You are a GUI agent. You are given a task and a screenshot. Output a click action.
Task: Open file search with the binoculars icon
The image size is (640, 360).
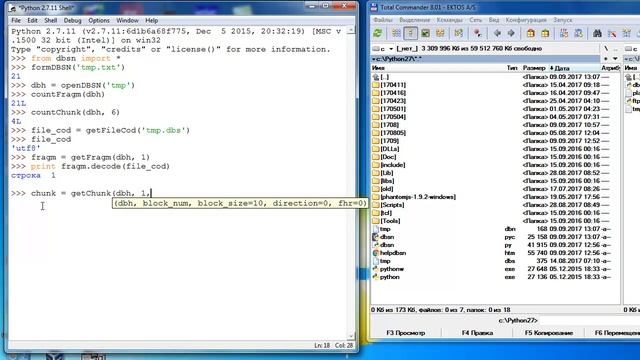point(597,33)
